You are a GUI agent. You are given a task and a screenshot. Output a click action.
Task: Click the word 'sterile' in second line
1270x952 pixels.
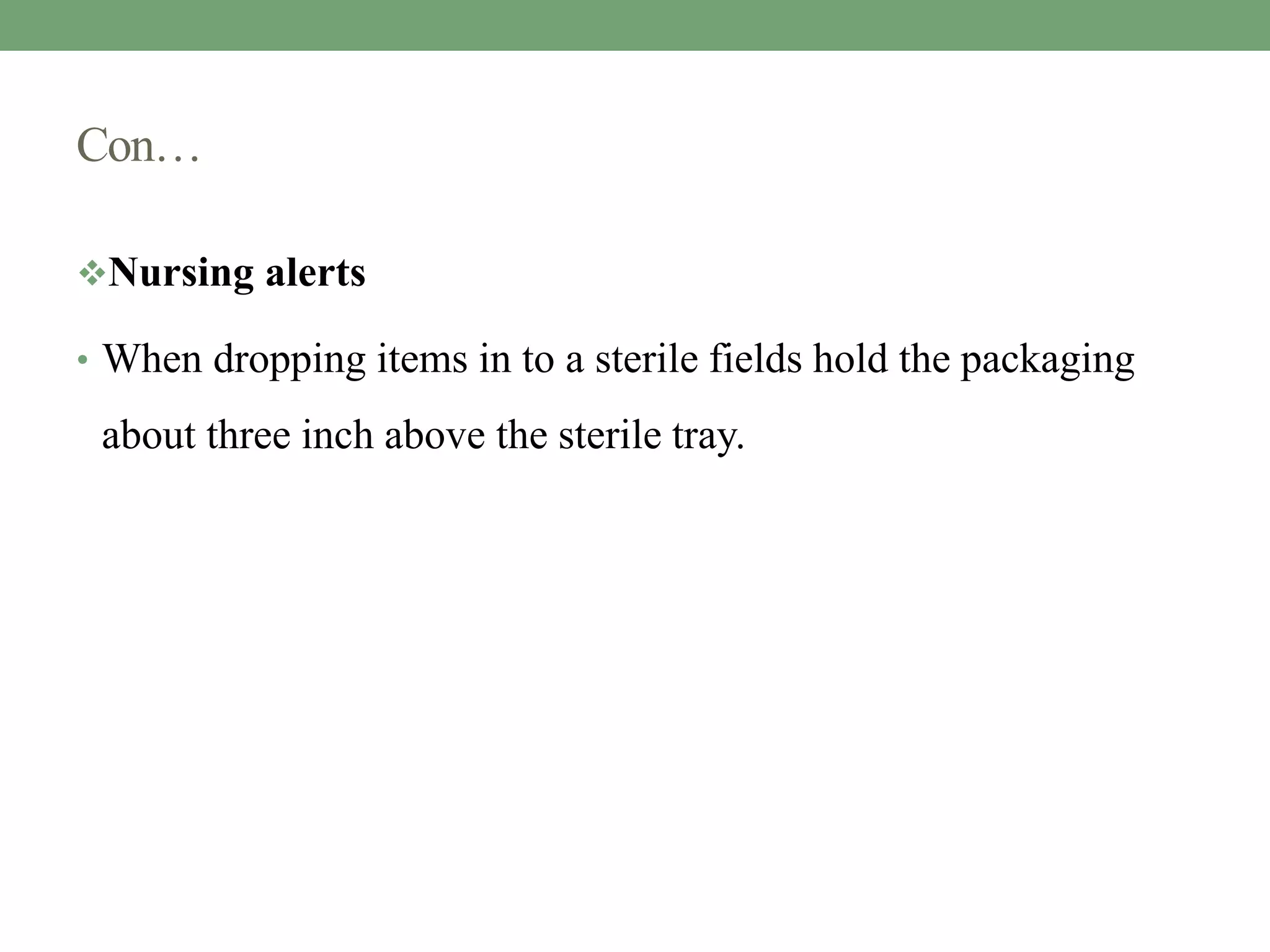click(x=610, y=435)
